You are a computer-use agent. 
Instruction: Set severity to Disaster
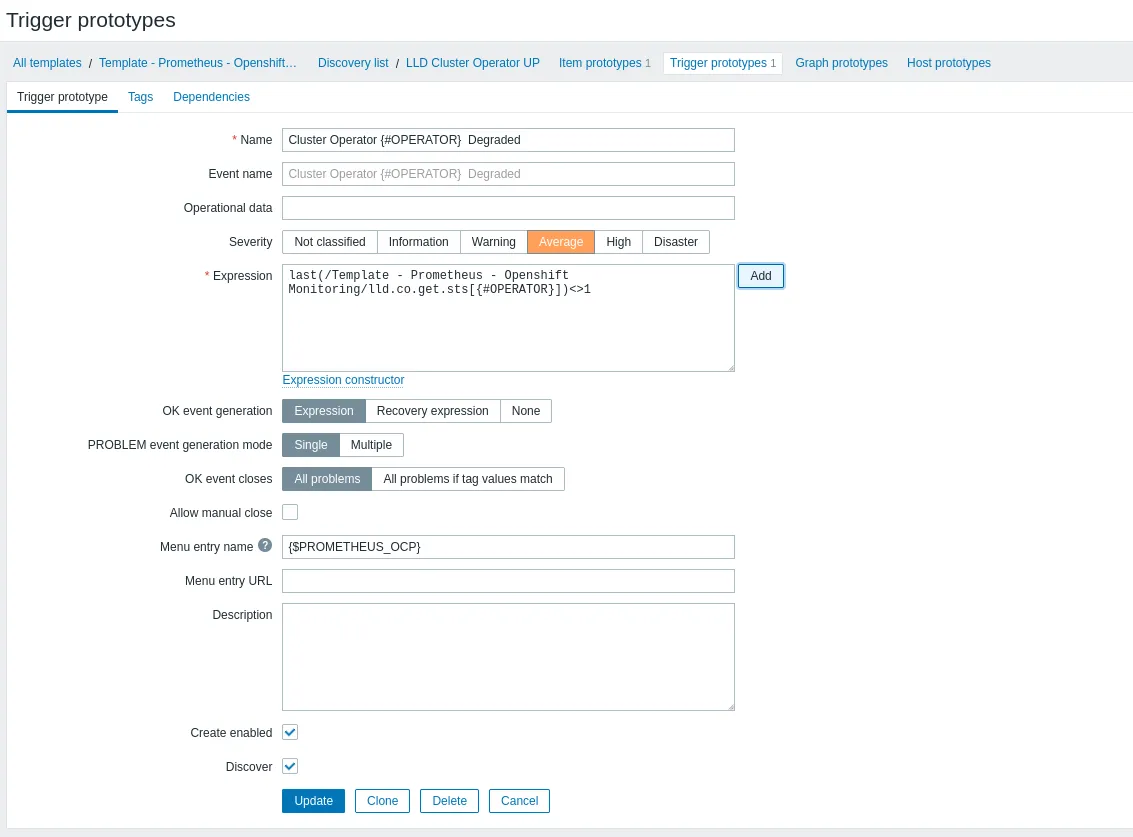(x=675, y=241)
